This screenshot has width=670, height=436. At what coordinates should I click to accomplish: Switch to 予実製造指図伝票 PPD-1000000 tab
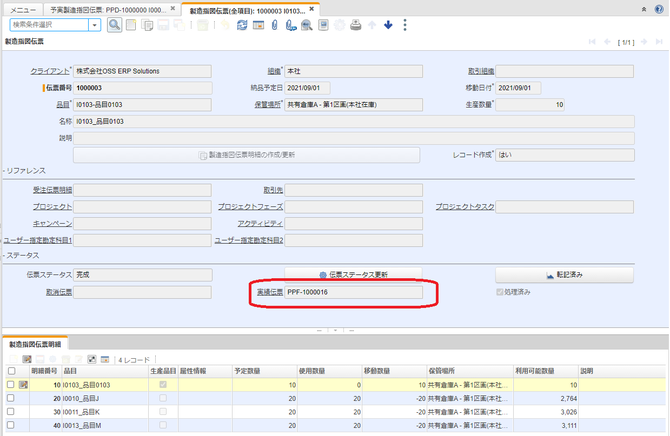tap(108, 9)
